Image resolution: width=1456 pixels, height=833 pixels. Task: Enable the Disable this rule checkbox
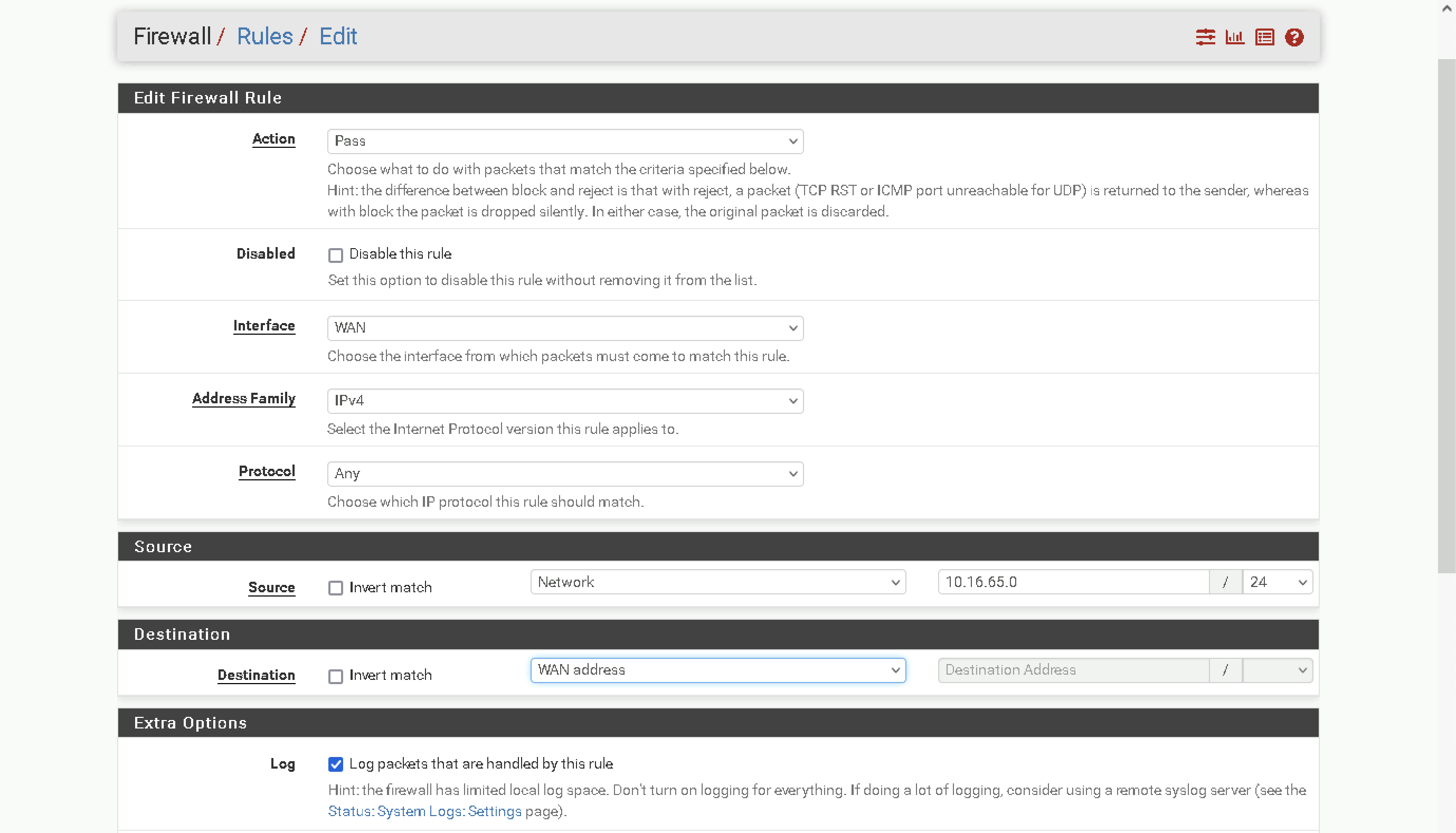tap(336, 254)
